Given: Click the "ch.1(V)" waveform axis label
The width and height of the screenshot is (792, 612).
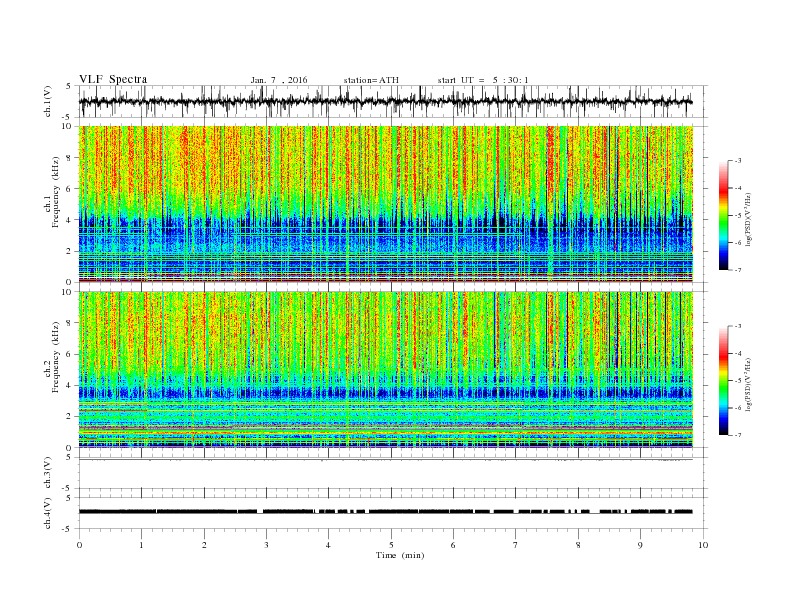Looking at the screenshot, I should point(48,101).
